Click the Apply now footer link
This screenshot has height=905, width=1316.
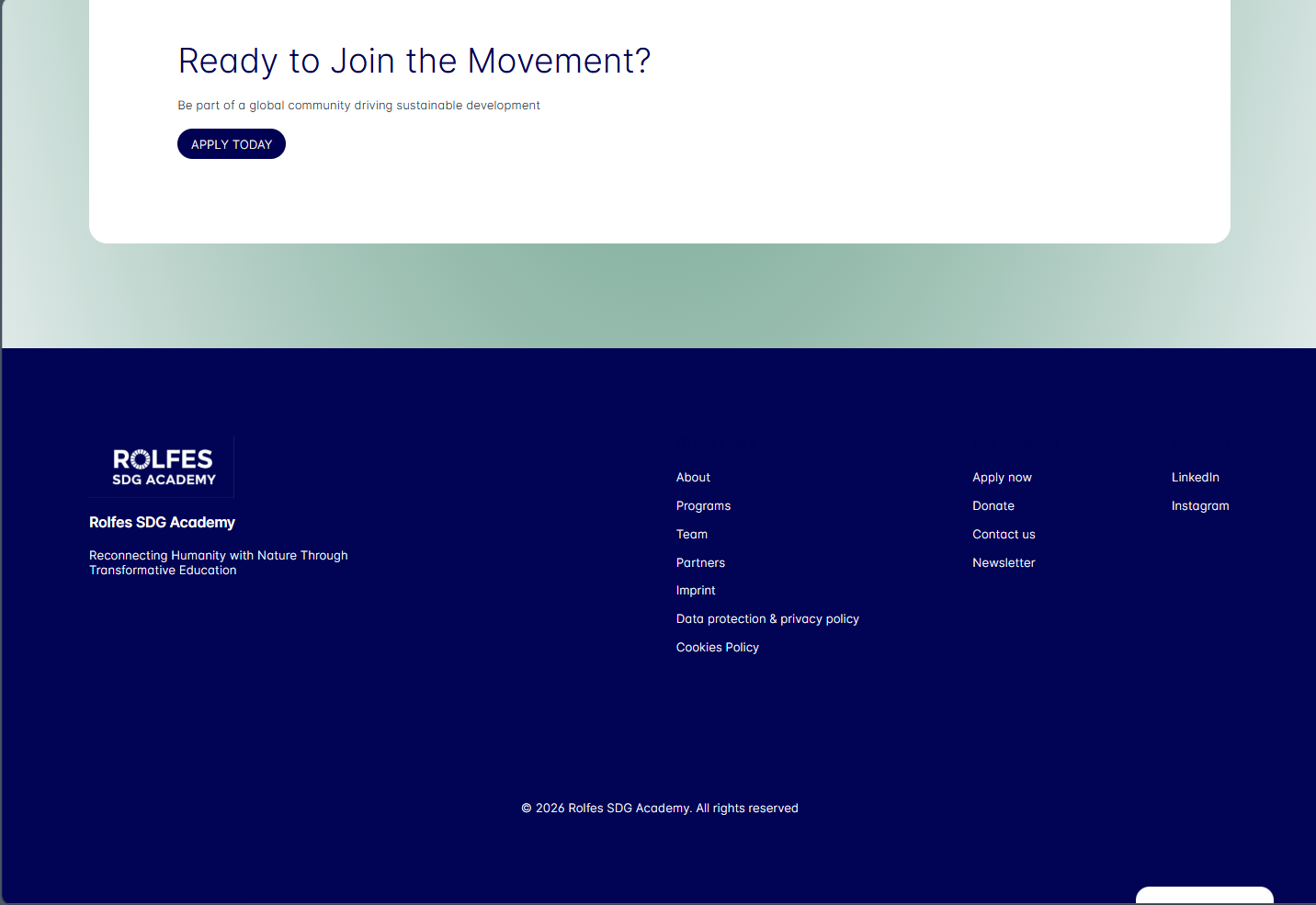(1002, 478)
